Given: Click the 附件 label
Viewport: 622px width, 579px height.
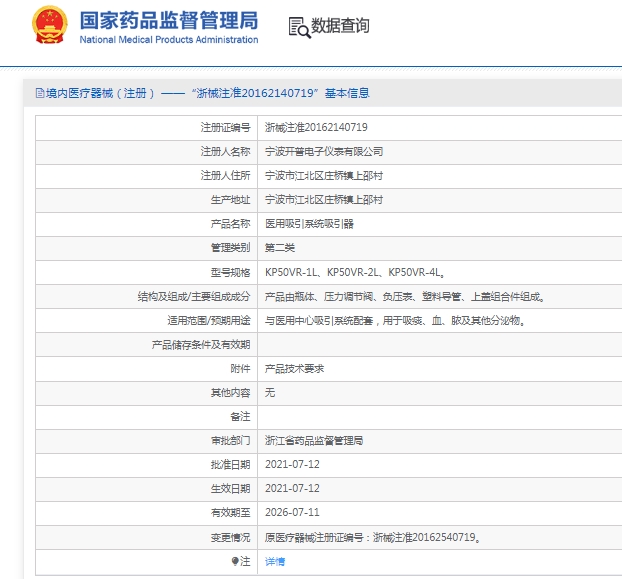Looking at the screenshot, I should click(x=240, y=368).
